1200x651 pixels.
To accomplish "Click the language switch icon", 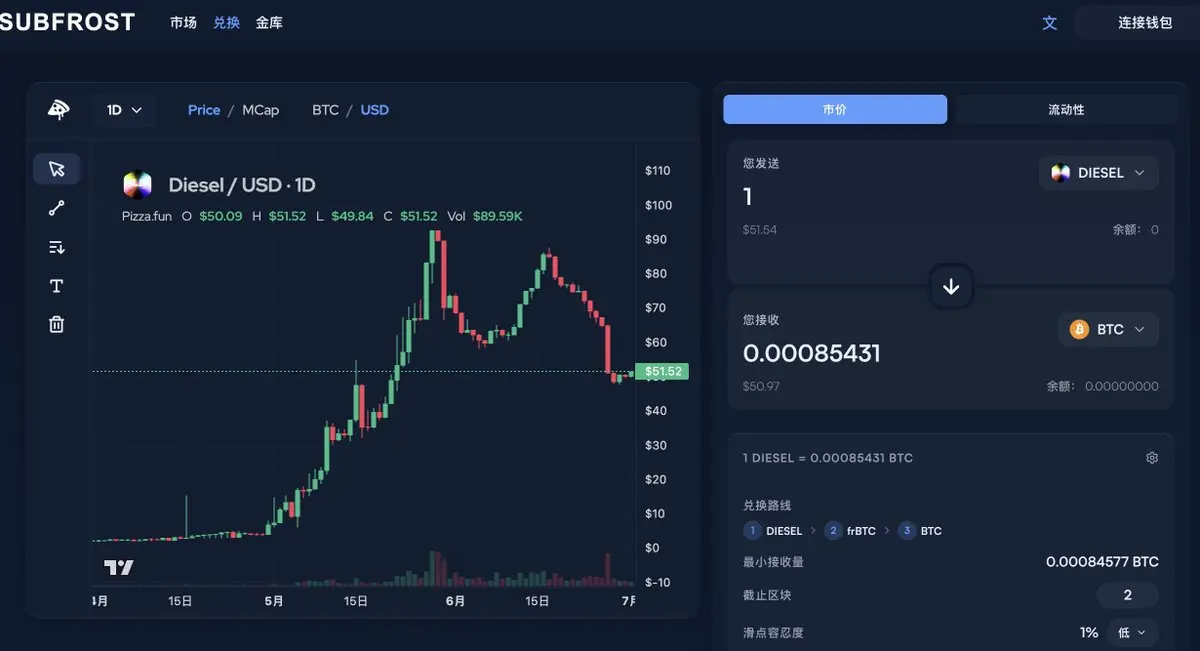I will 1050,22.
